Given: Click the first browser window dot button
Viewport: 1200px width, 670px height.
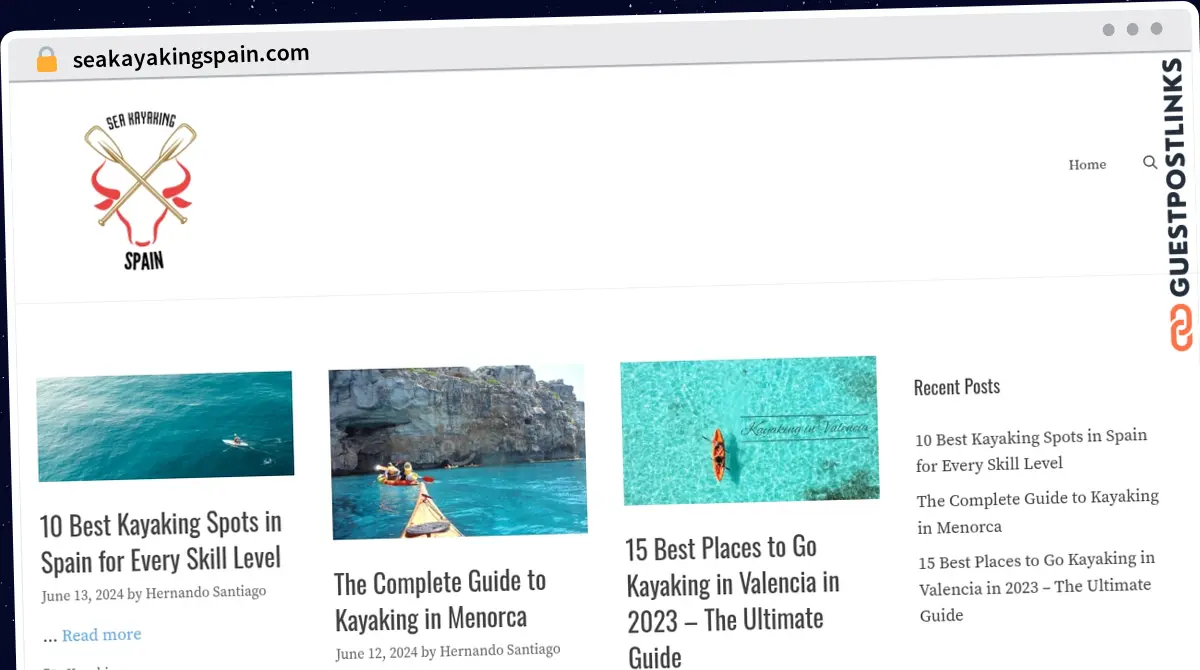Looking at the screenshot, I should tap(1108, 30).
